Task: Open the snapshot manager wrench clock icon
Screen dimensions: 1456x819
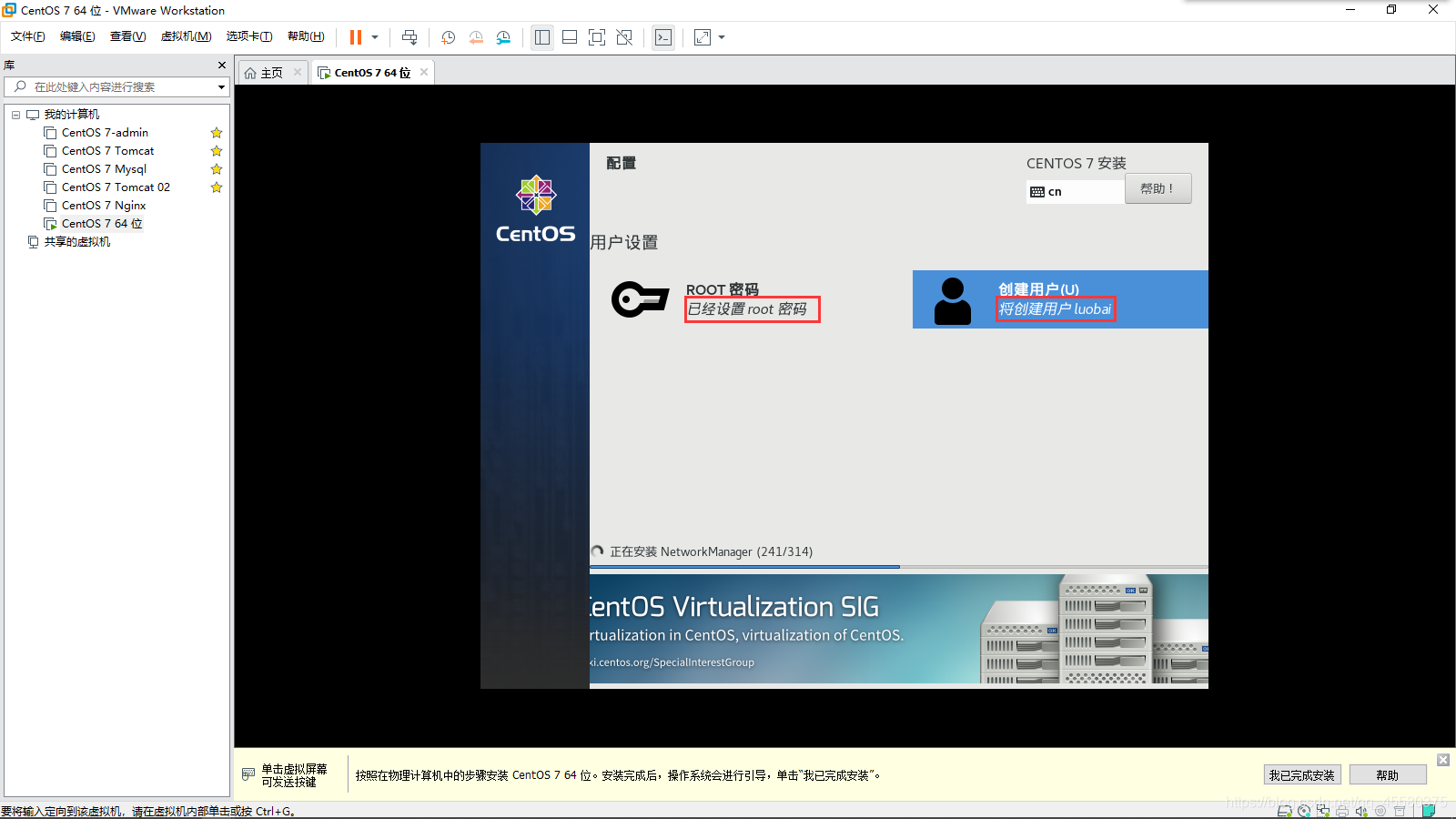Action: click(x=503, y=37)
